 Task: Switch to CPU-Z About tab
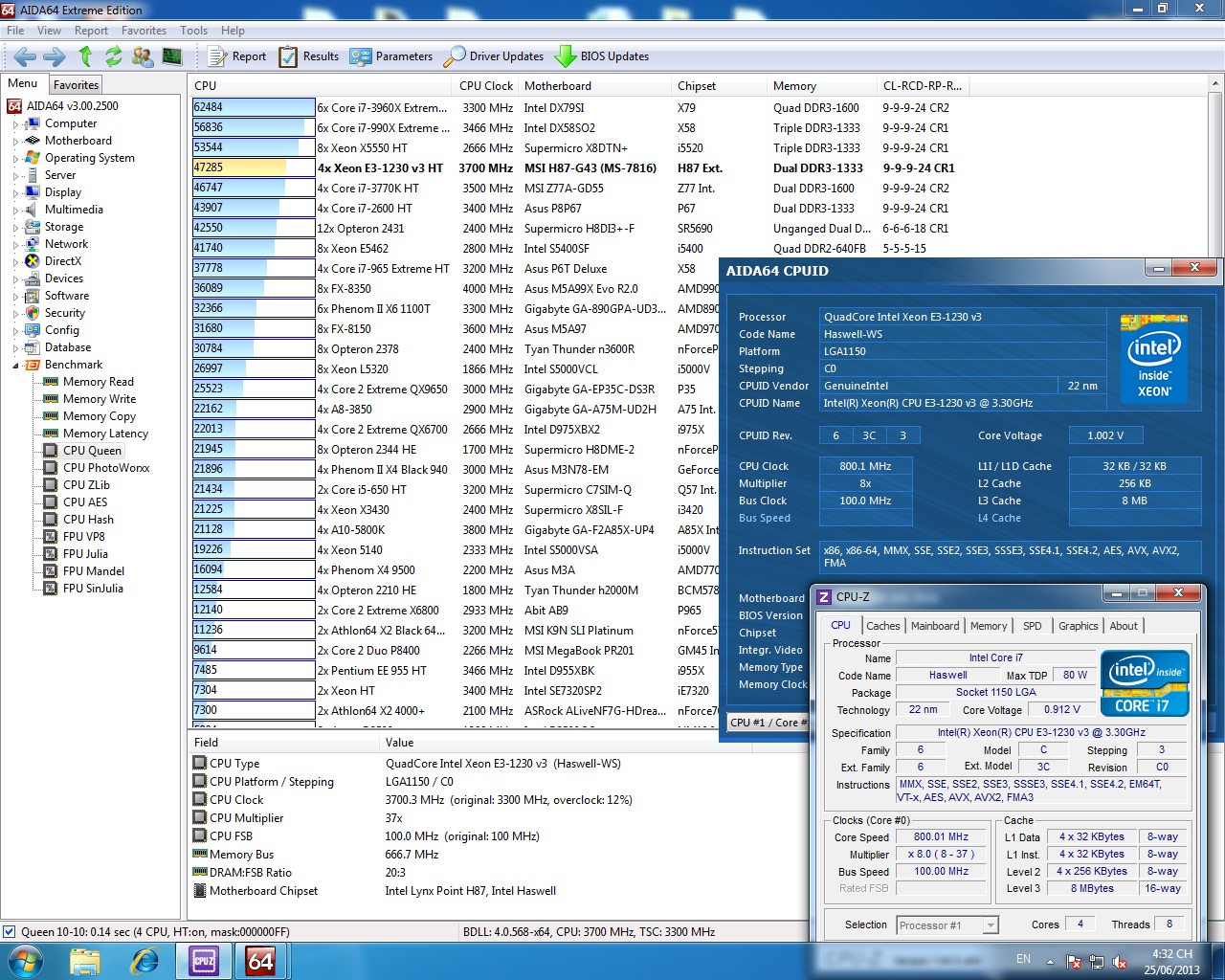(1124, 626)
